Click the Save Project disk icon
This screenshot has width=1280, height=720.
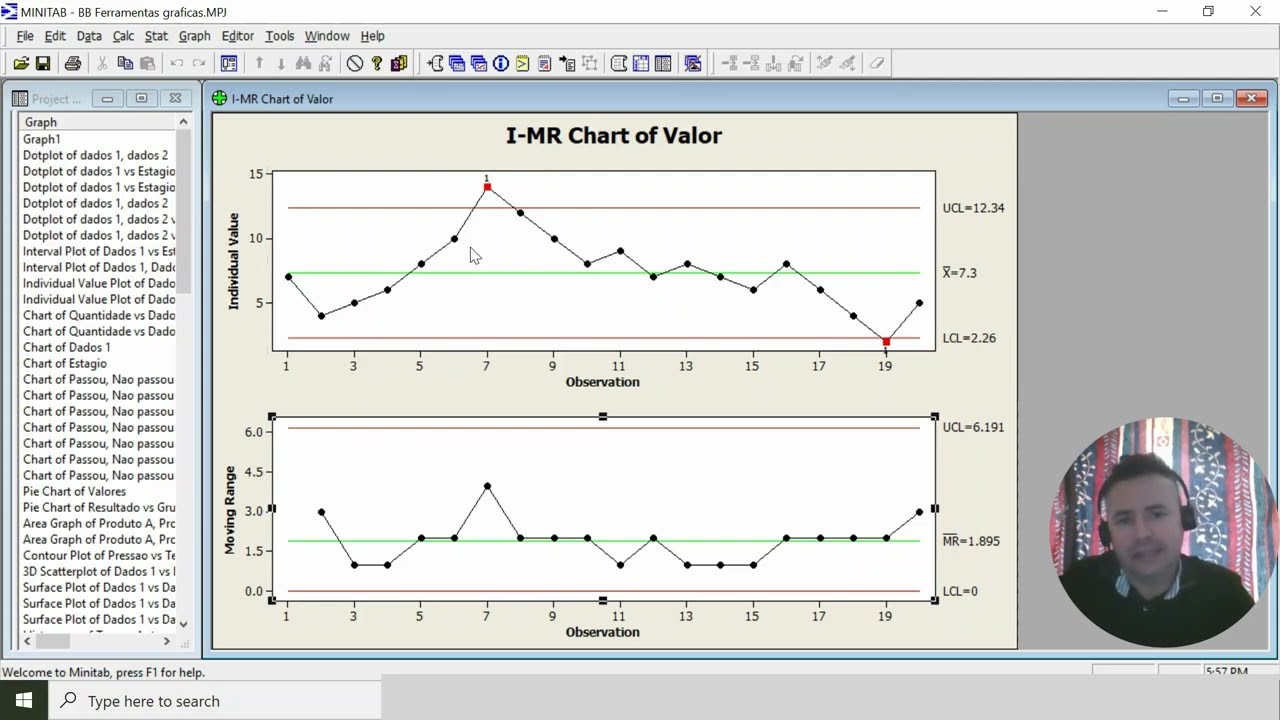(x=43, y=63)
